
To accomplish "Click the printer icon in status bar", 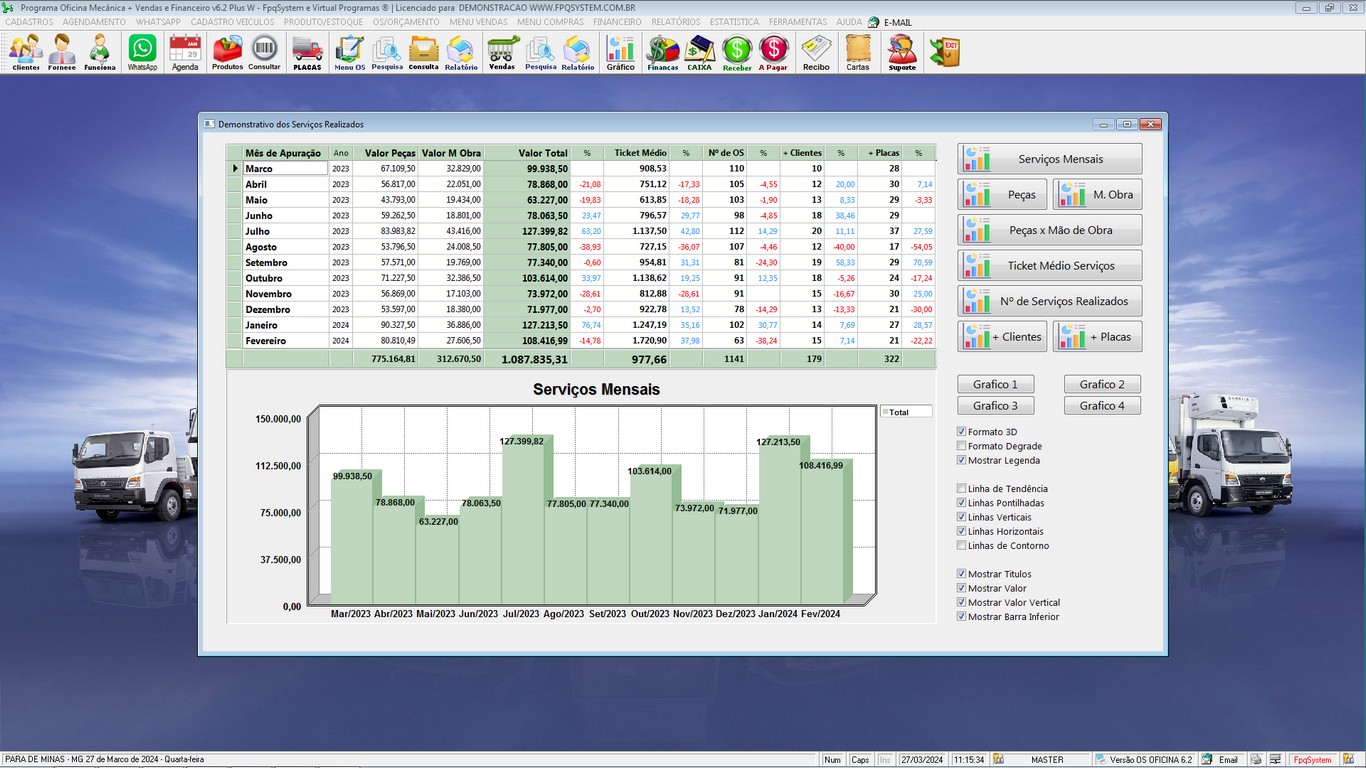I will [1256, 760].
